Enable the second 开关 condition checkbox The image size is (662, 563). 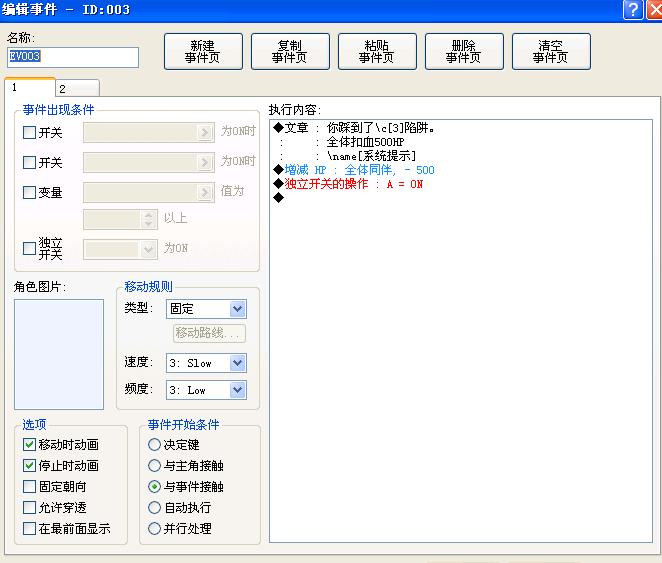pos(29,162)
